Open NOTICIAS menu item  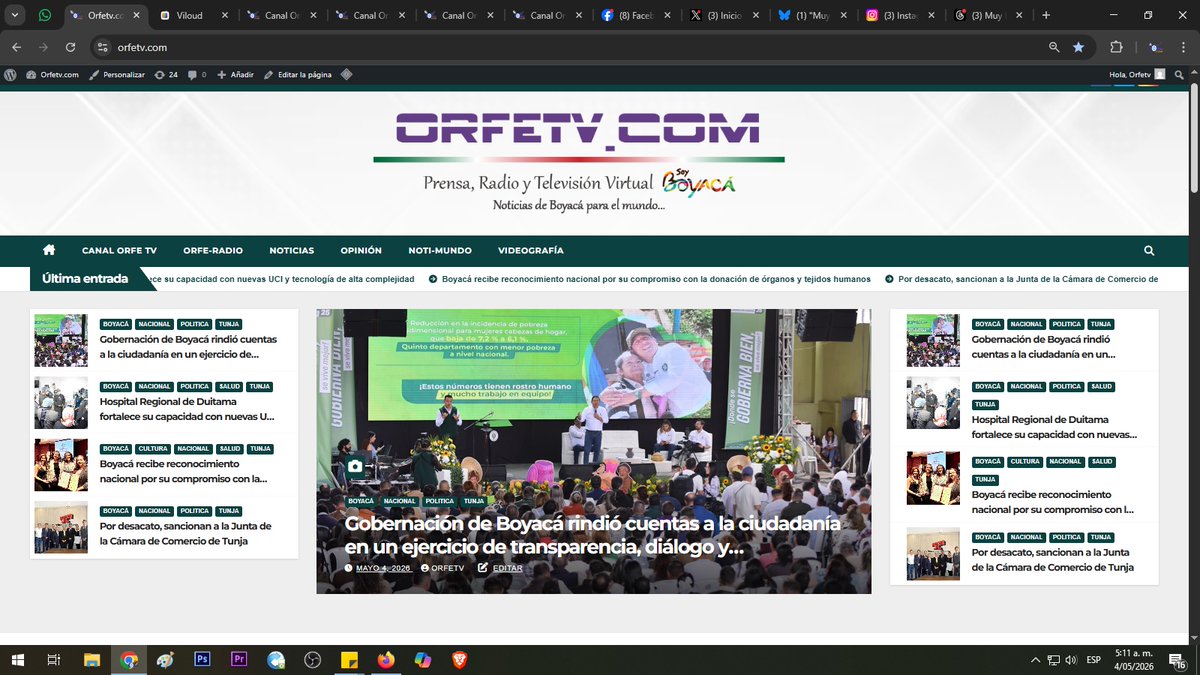tap(292, 251)
